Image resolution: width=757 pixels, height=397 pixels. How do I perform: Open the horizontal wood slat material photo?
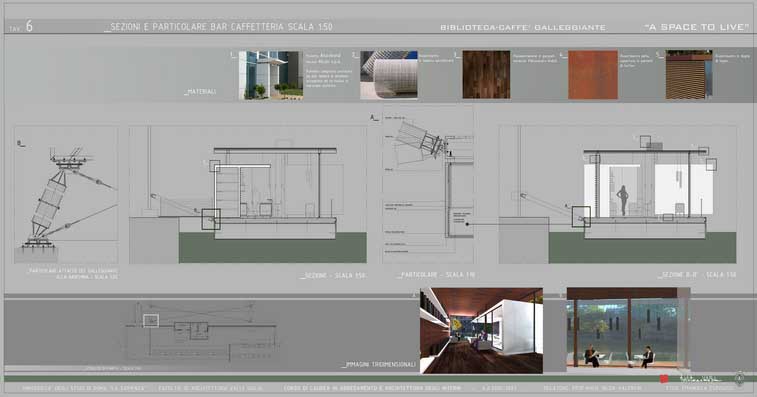click(689, 75)
